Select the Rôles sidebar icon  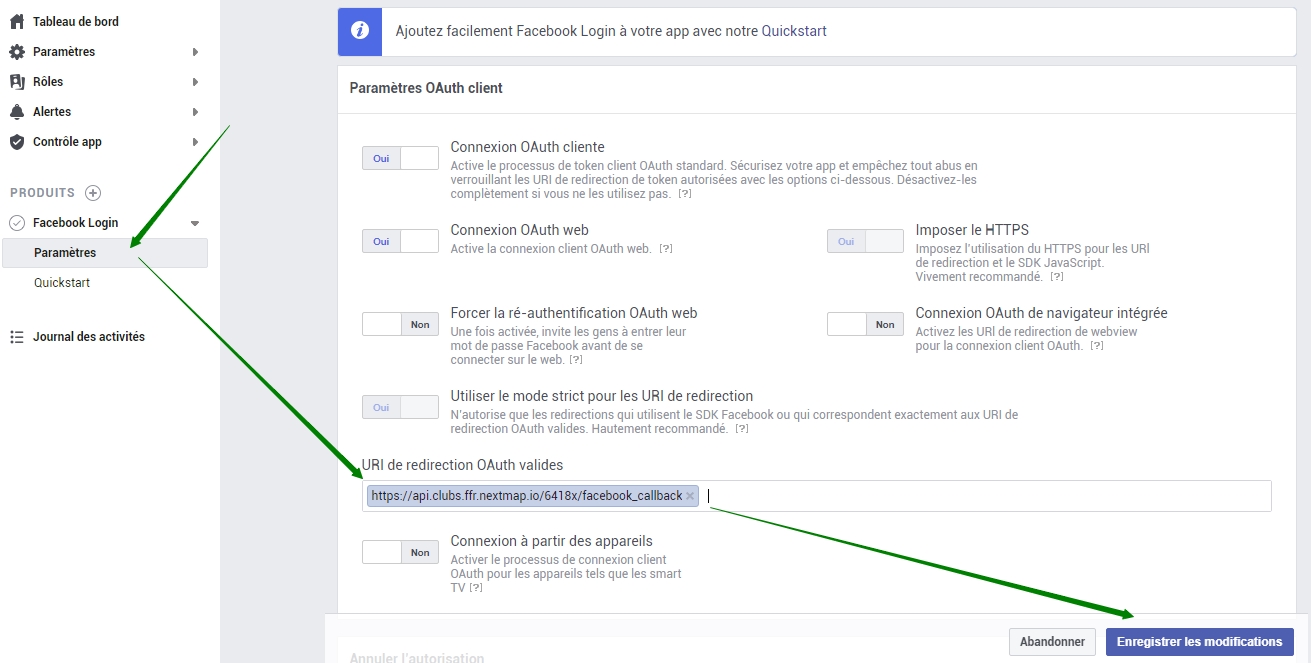[16, 81]
